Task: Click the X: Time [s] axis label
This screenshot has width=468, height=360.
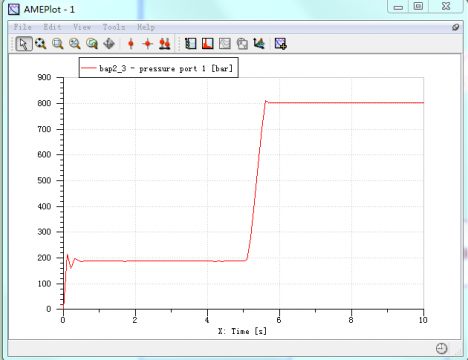Action: 243,331
